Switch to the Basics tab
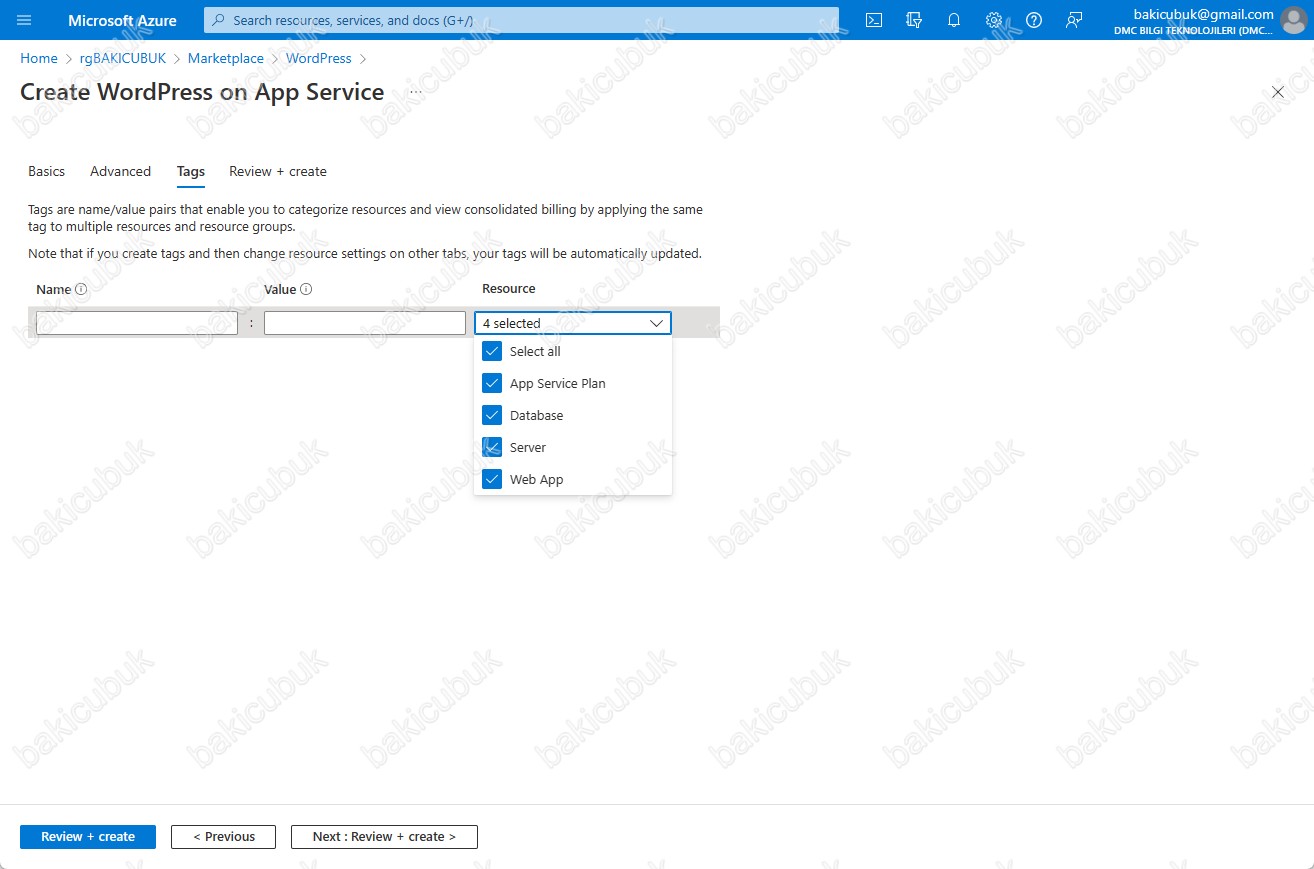The image size is (1314, 869). 46,171
